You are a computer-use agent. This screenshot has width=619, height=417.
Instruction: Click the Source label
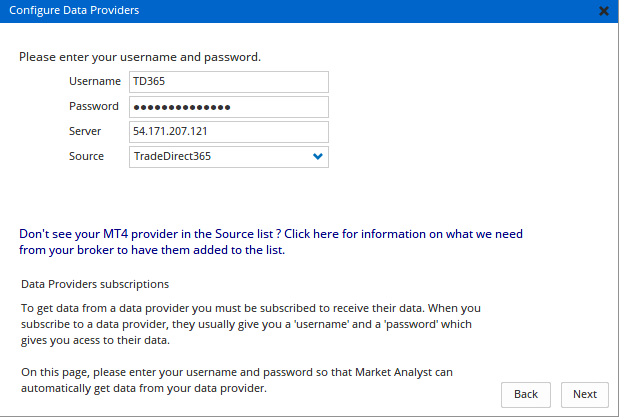tap(87, 156)
